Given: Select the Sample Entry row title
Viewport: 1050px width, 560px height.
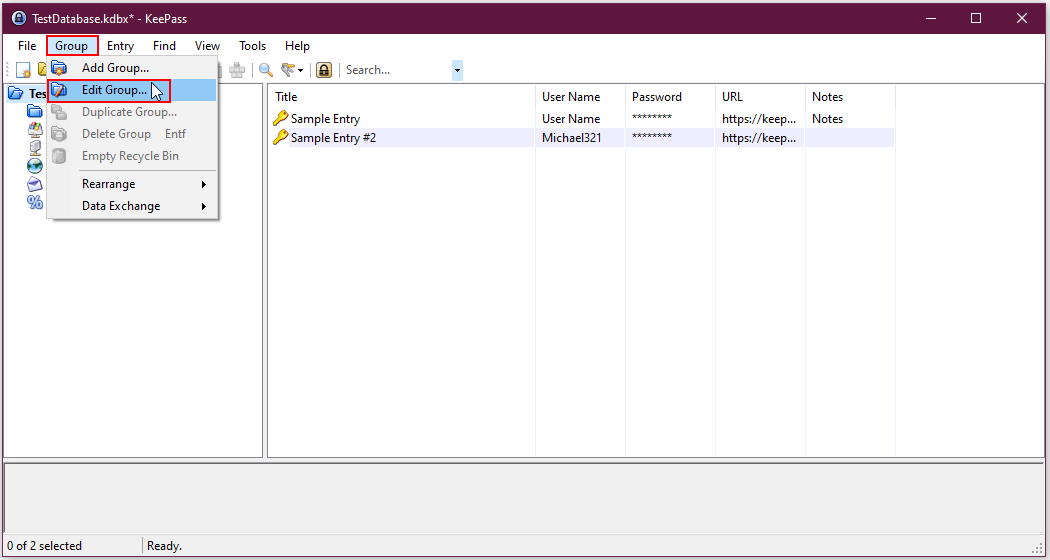Looking at the screenshot, I should (x=325, y=119).
